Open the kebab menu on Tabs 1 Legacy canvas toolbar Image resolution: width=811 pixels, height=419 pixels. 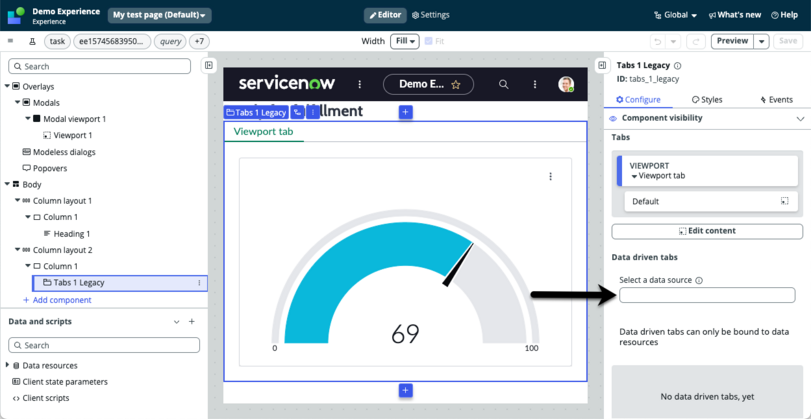[x=312, y=112]
